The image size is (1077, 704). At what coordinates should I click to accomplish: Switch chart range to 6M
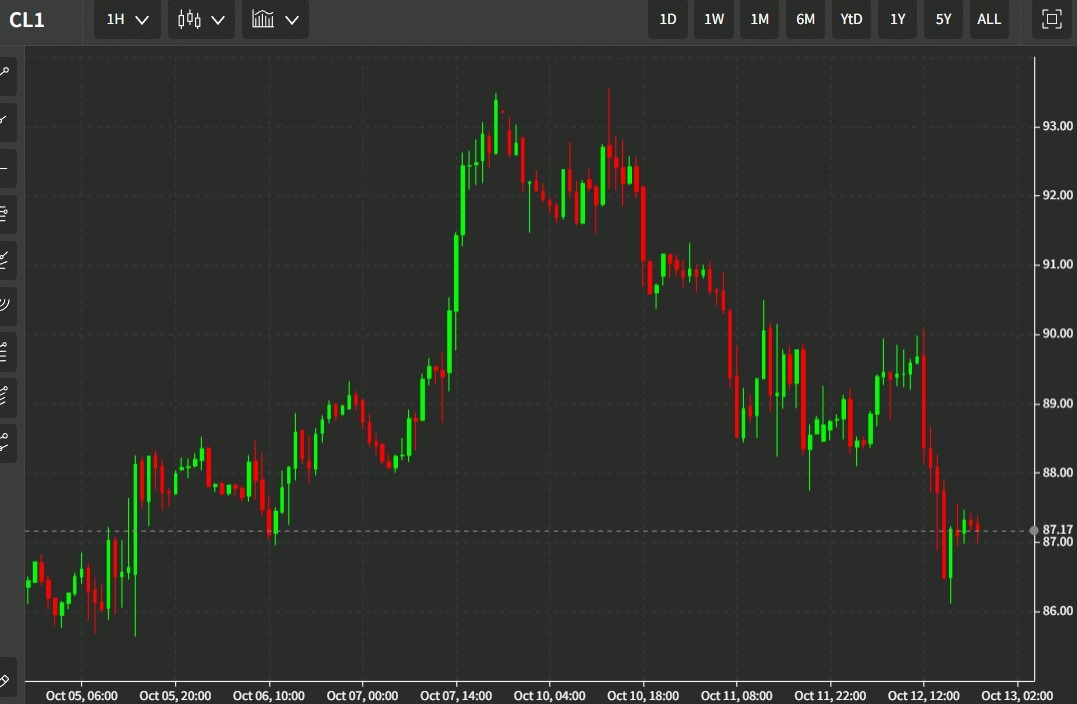(805, 19)
